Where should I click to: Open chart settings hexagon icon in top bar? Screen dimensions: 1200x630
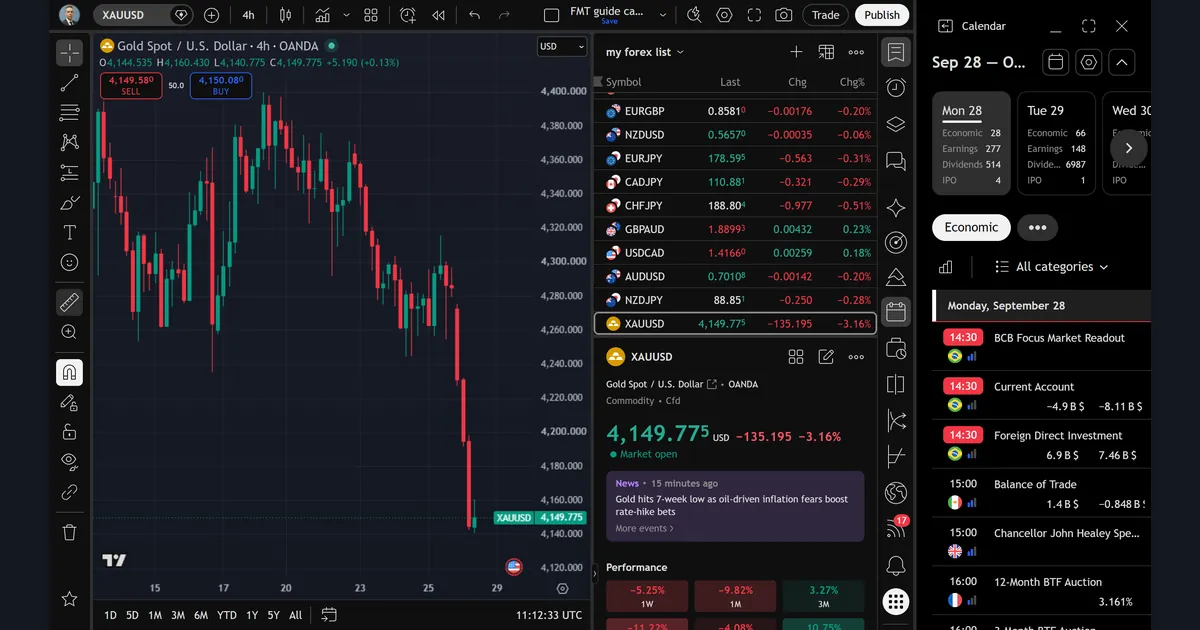point(725,15)
